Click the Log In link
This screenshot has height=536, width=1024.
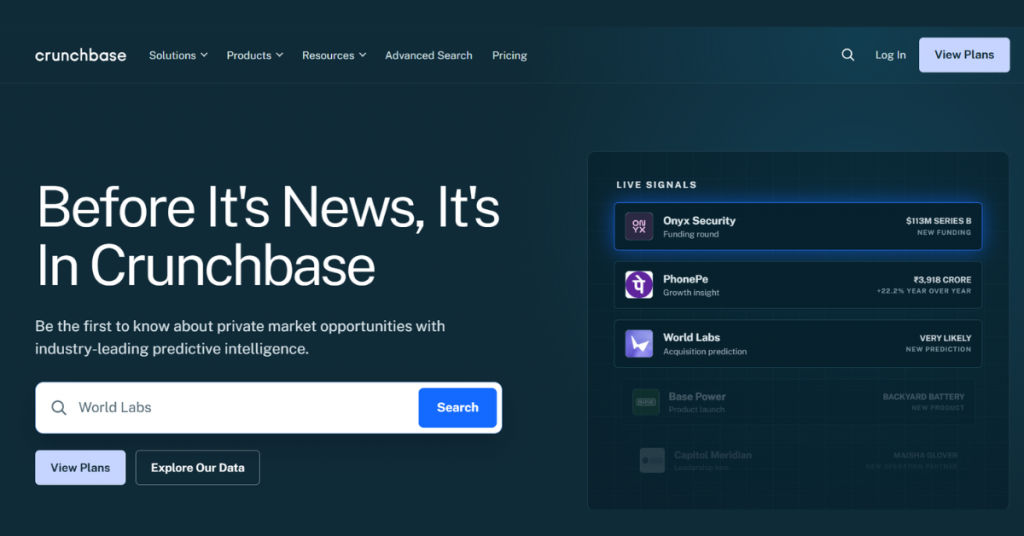point(890,55)
